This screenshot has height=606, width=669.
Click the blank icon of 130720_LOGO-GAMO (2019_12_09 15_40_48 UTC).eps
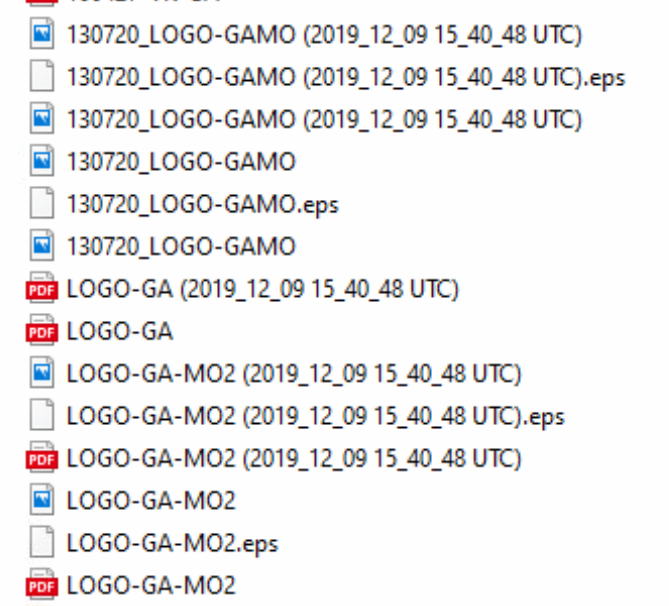42,76
